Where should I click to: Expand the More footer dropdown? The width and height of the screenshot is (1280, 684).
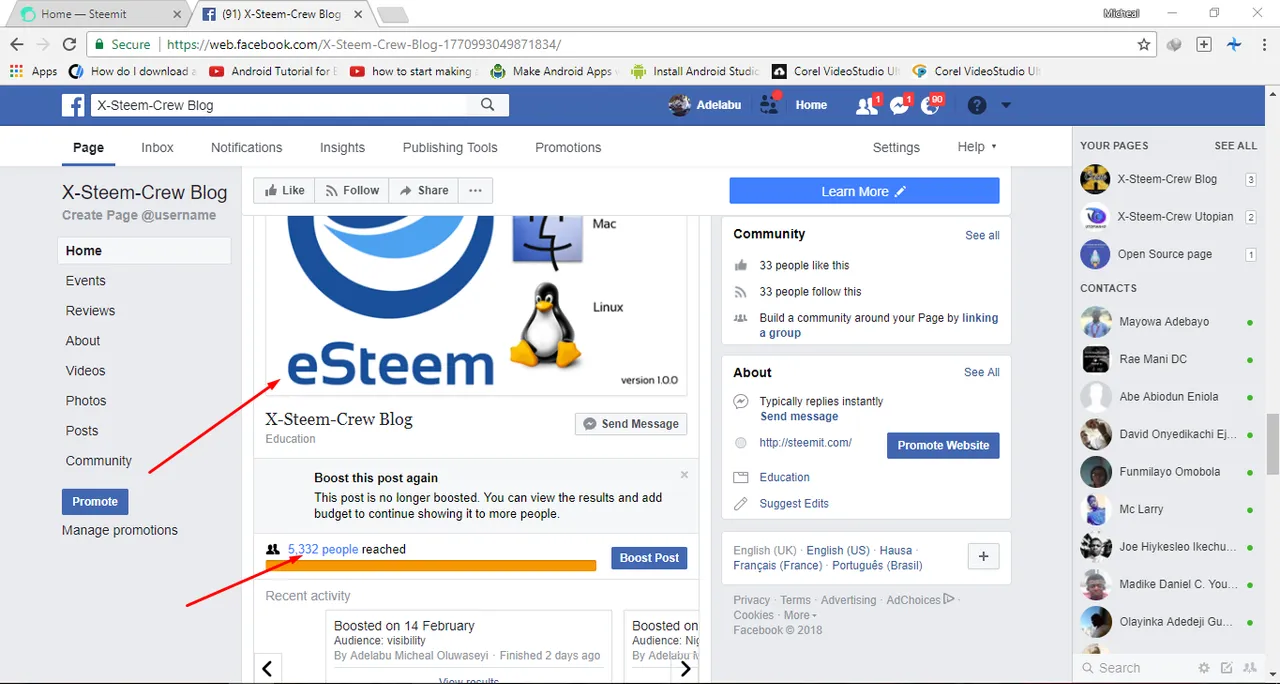(800, 615)
